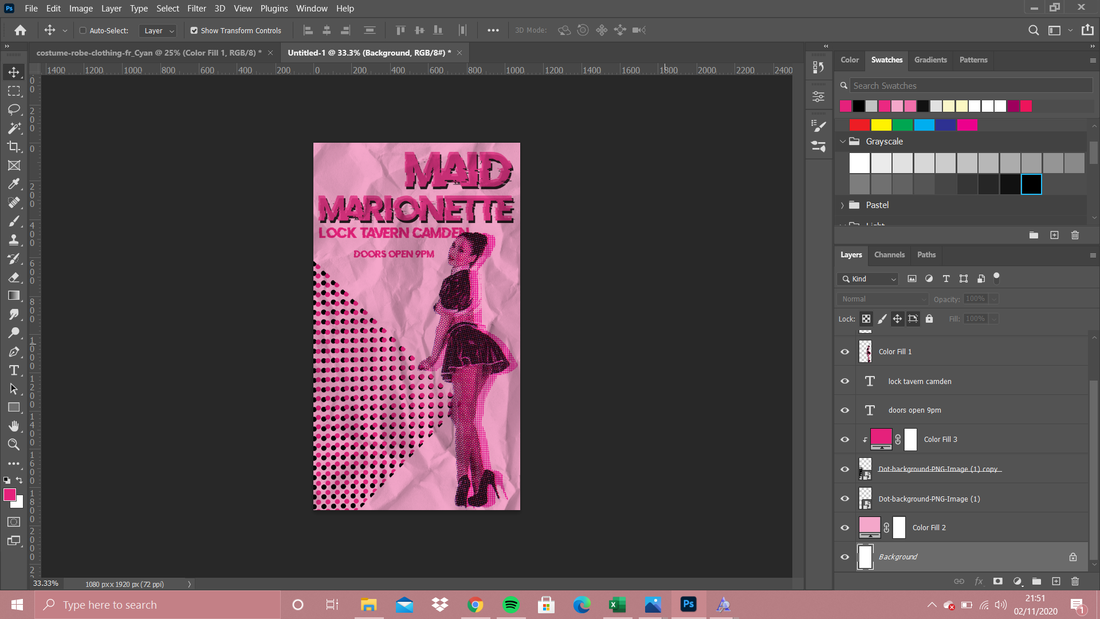Image resolution: width=1100 pixels, height=619 pixels.
Task: Select the Move tool
Action: [x=13, y=72]
